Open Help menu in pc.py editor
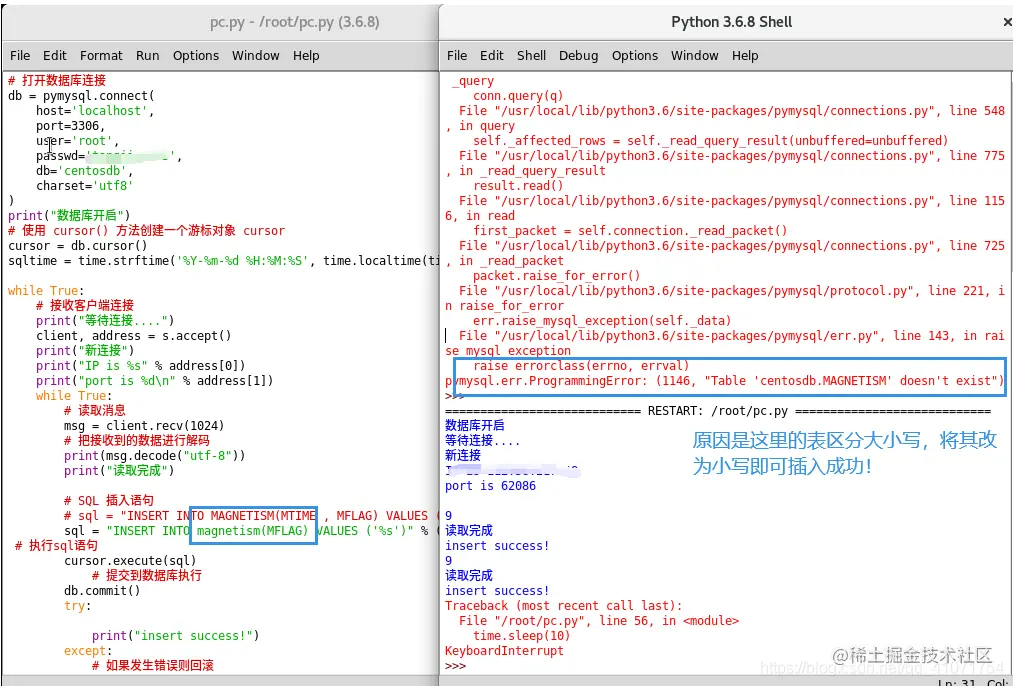Viewport: 1013px width, 686px height. click(x=306, y=56)
